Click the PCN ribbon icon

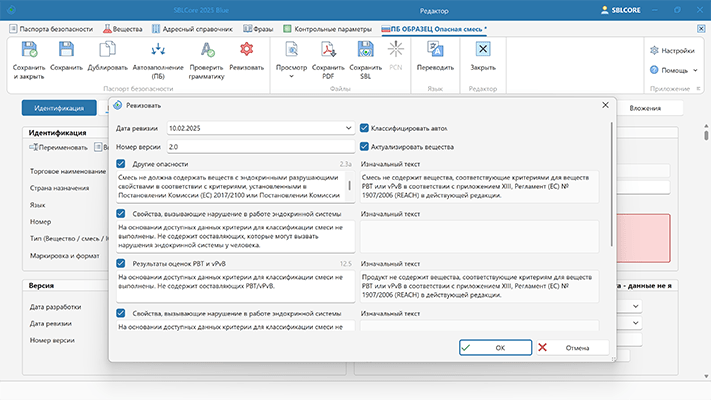[x=395, y=49]
